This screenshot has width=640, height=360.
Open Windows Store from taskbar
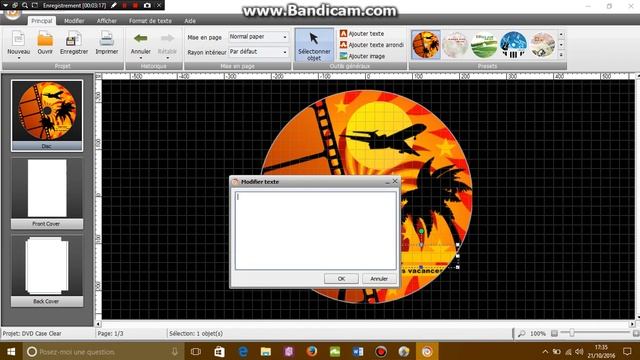pos(220,351)
